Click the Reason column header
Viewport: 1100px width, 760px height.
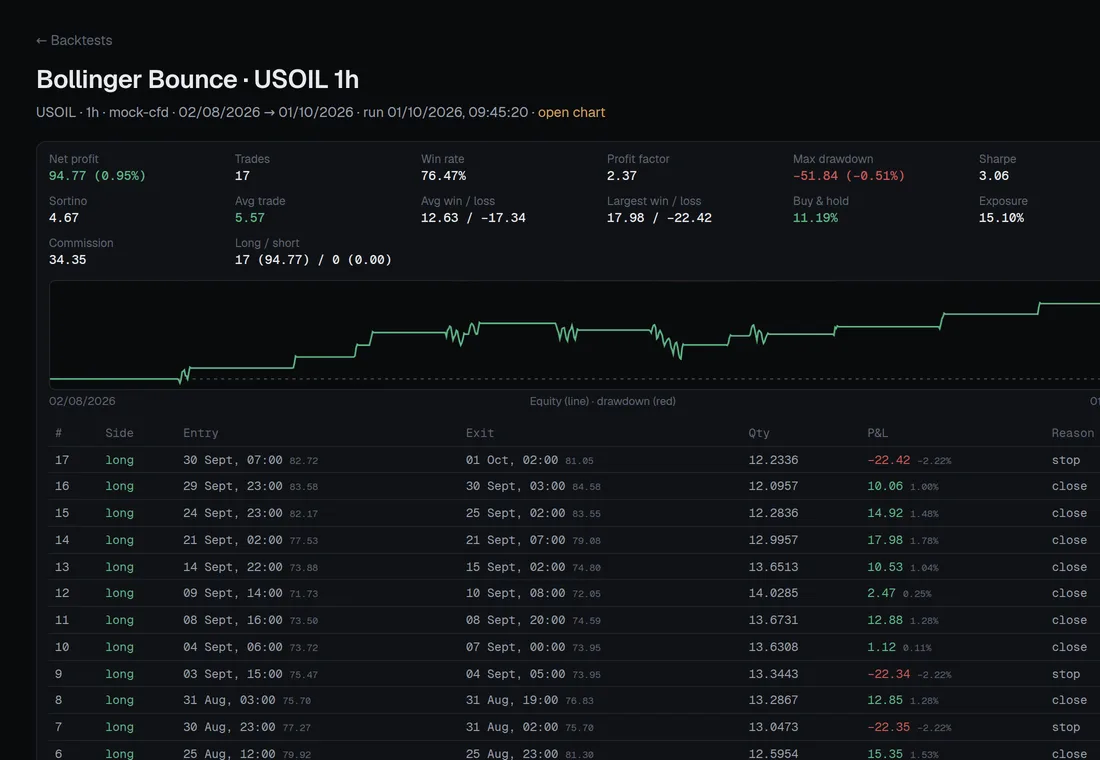pos(1073,433)
